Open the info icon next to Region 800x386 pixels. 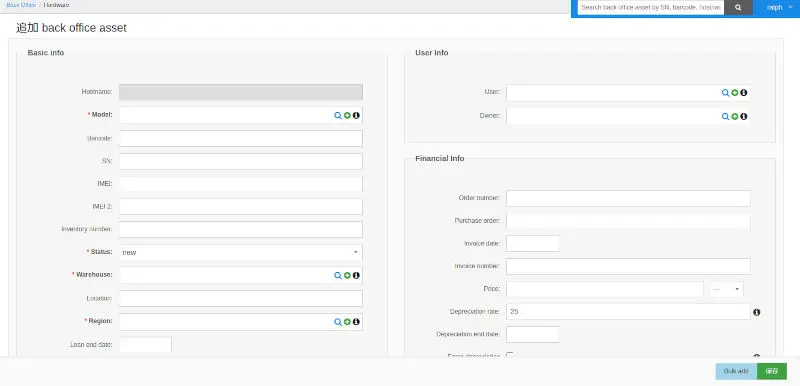point(356,322)
